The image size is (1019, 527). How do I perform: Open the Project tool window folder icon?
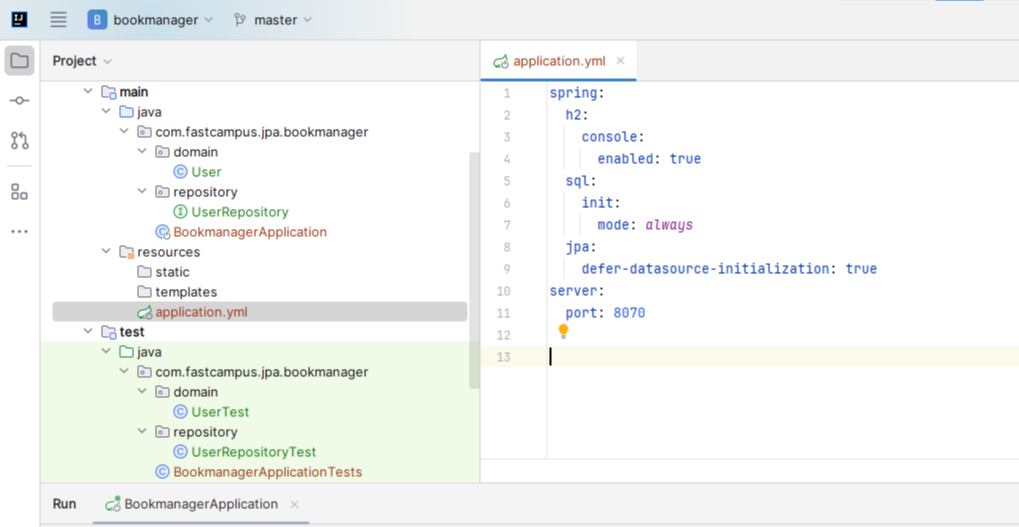click(19, 60)
